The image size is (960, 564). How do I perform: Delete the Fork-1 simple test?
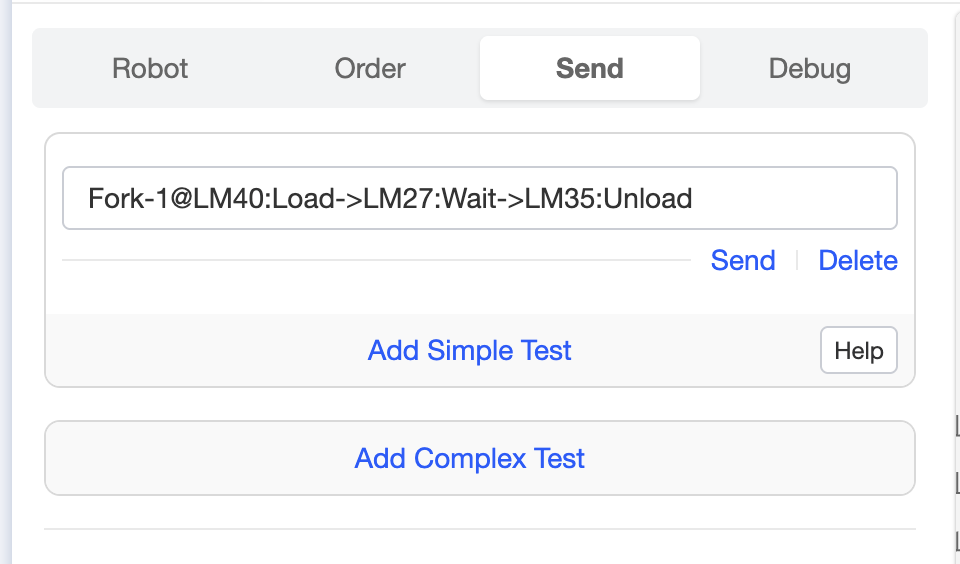858,261
